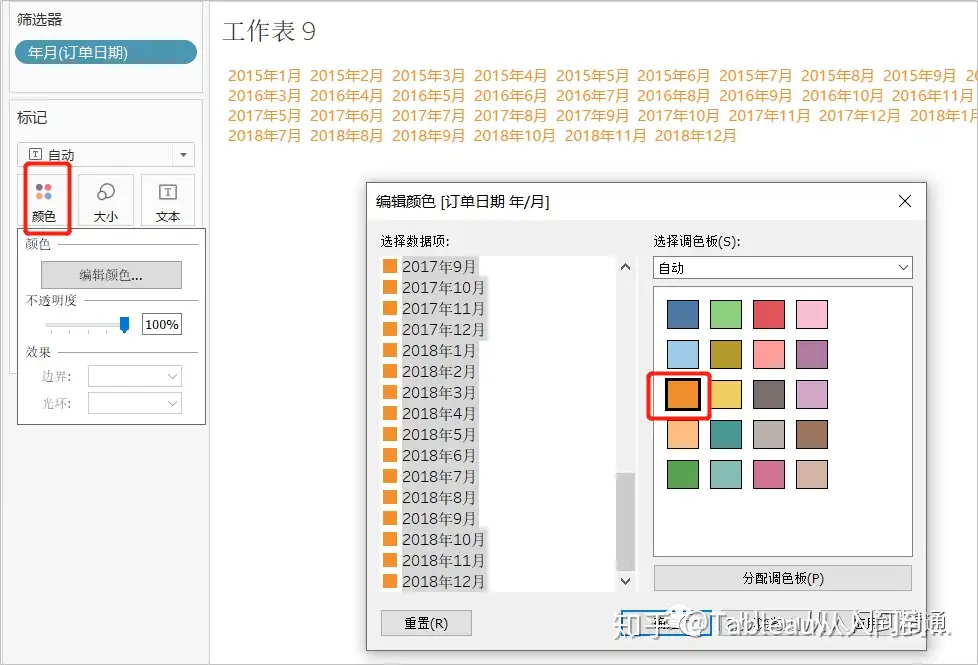The width and height of the screenshot is (978, 665).
Task: Open the 边界 (Border) dropdown
Action: [135, 374]
